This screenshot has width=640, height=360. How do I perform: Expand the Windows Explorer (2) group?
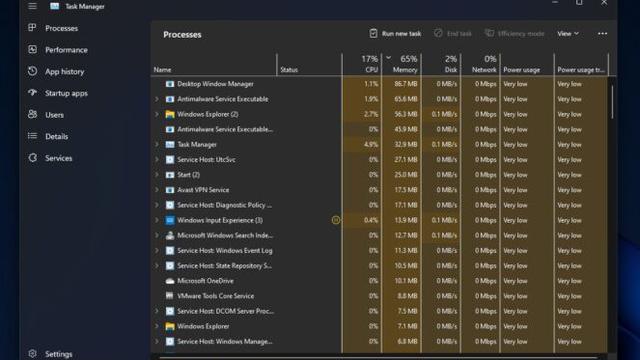[x=156, y=114]
